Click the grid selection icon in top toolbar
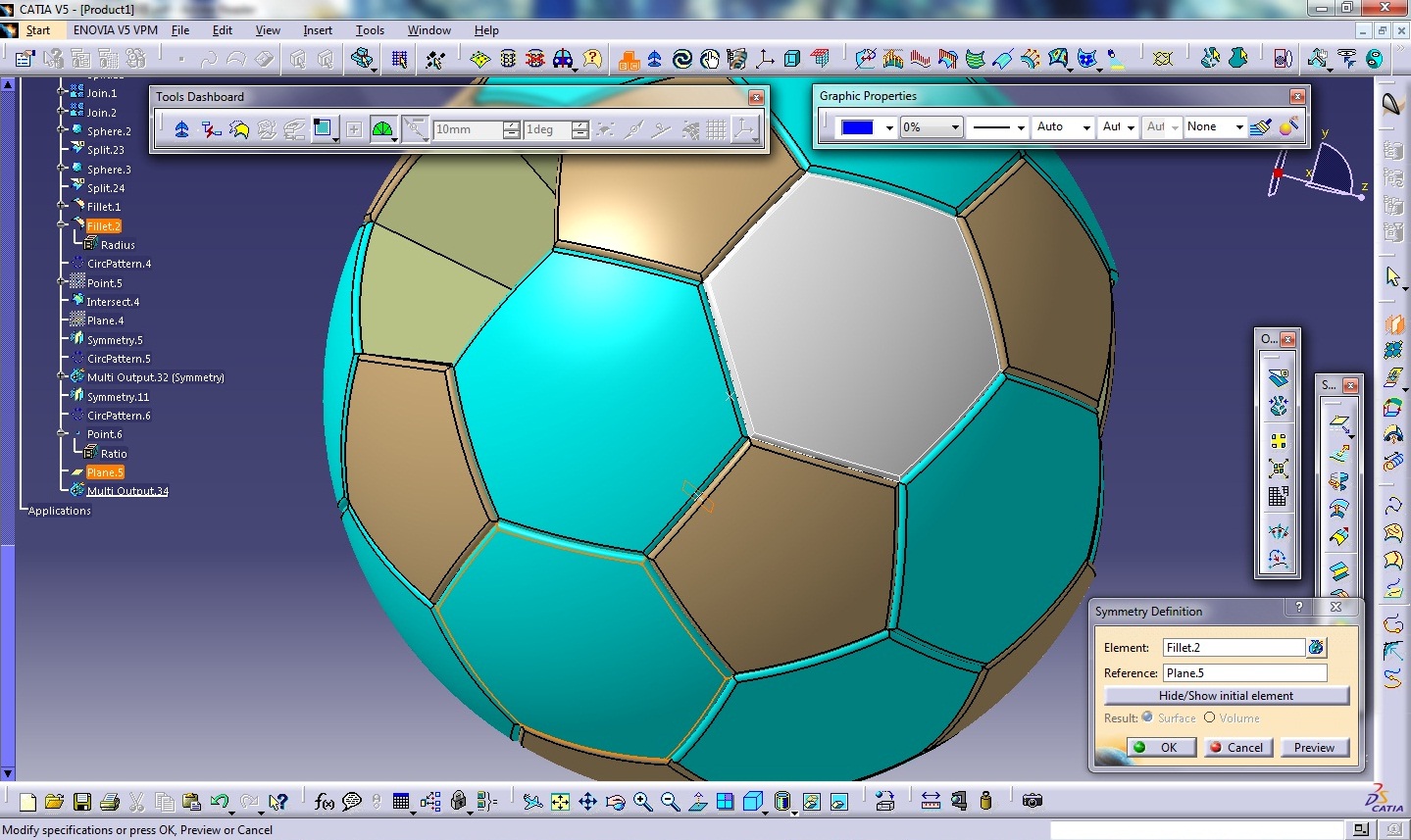The height and width of the screenshot is (840, 1411). tap(399, 59)
